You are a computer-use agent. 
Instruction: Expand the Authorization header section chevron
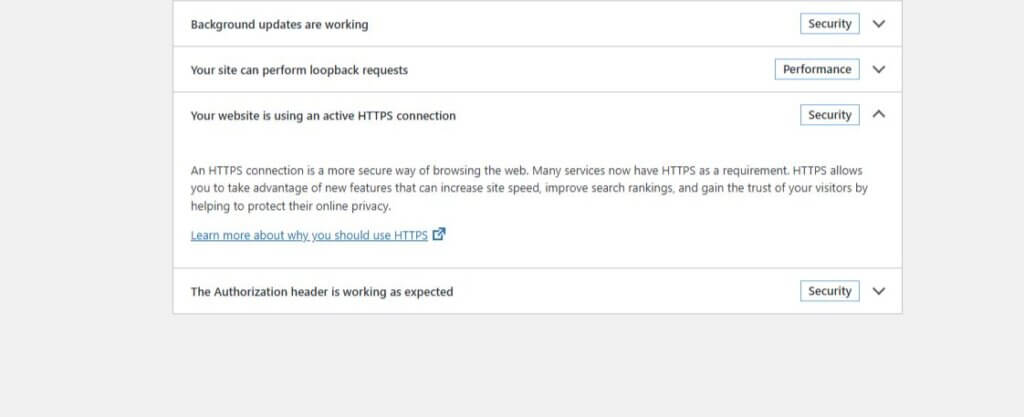click(x=879, y=291)
